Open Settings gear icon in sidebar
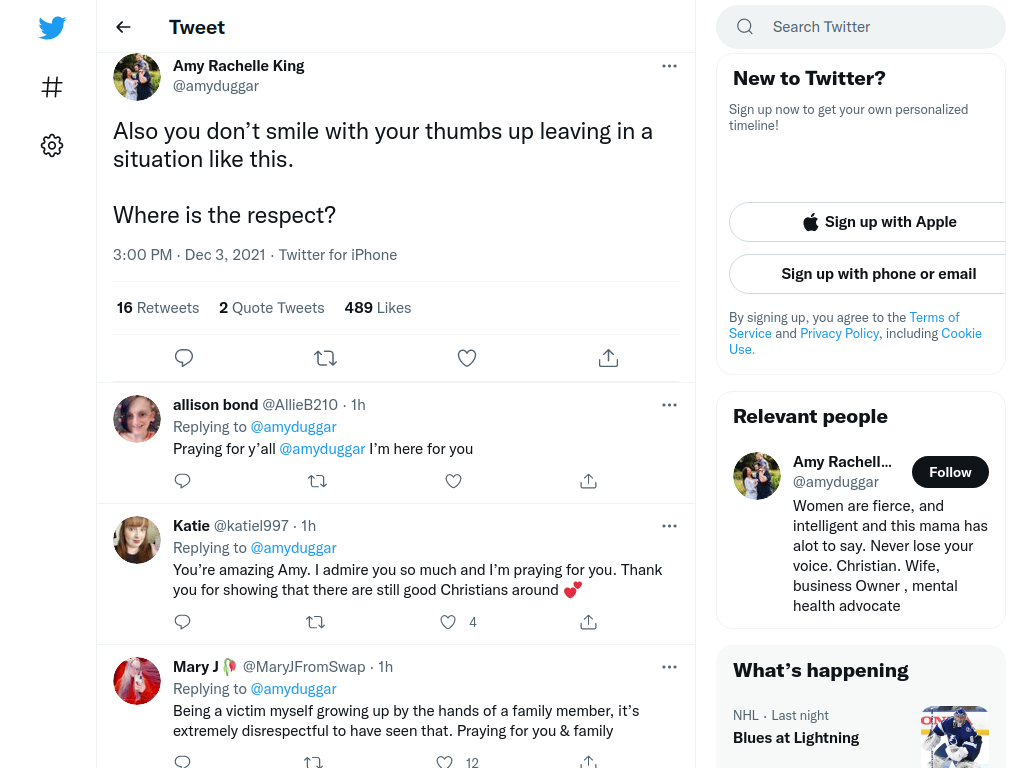 [x=52, y=145]
